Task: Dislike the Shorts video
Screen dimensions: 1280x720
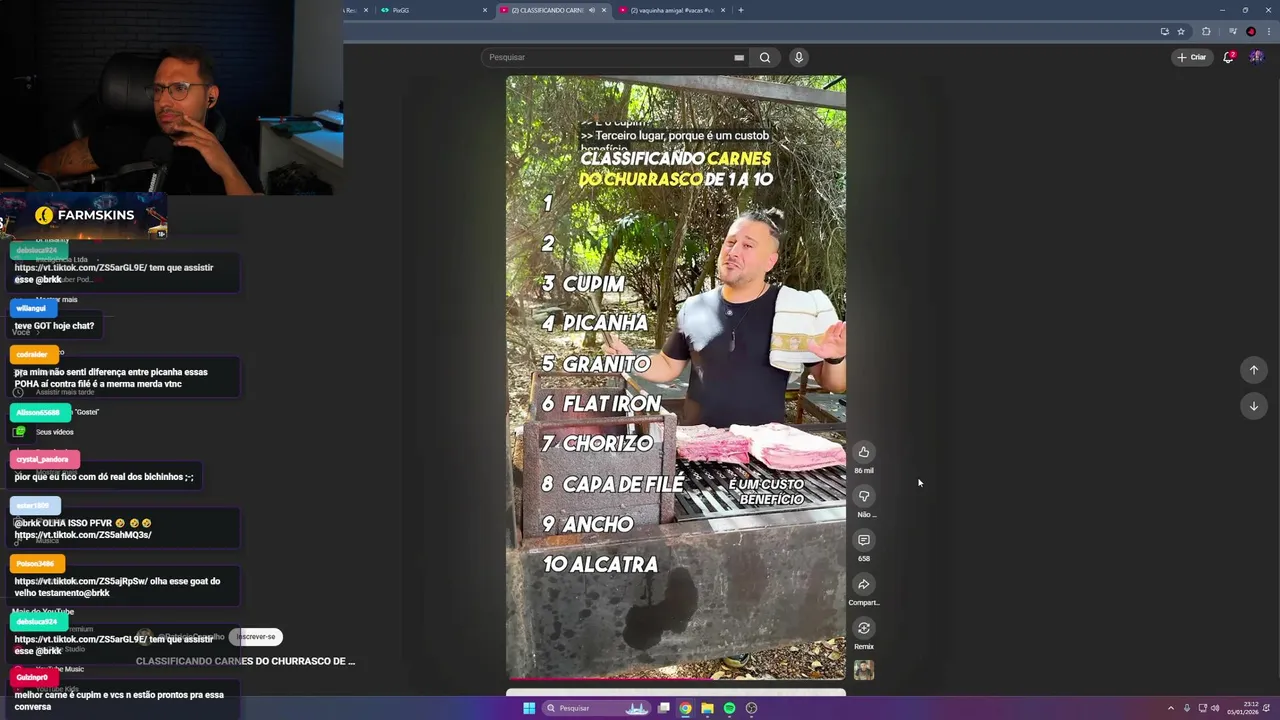Action: 864,496
